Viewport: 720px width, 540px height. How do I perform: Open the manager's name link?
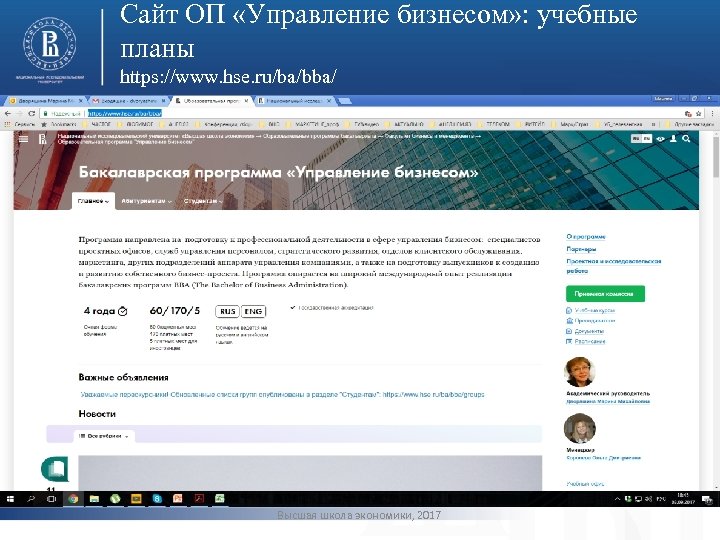(603, 458)
